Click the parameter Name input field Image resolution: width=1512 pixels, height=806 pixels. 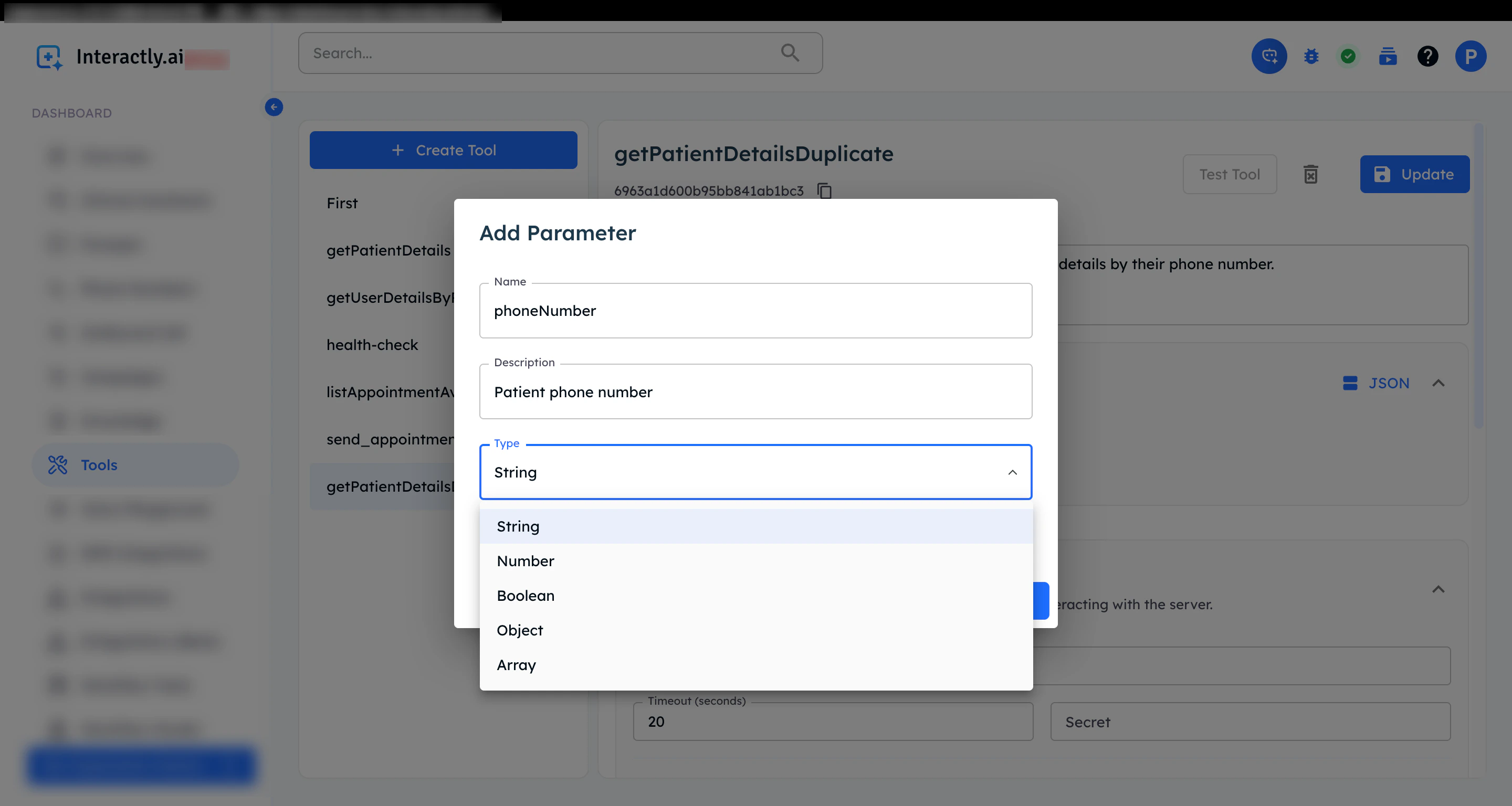pos(755,311)
